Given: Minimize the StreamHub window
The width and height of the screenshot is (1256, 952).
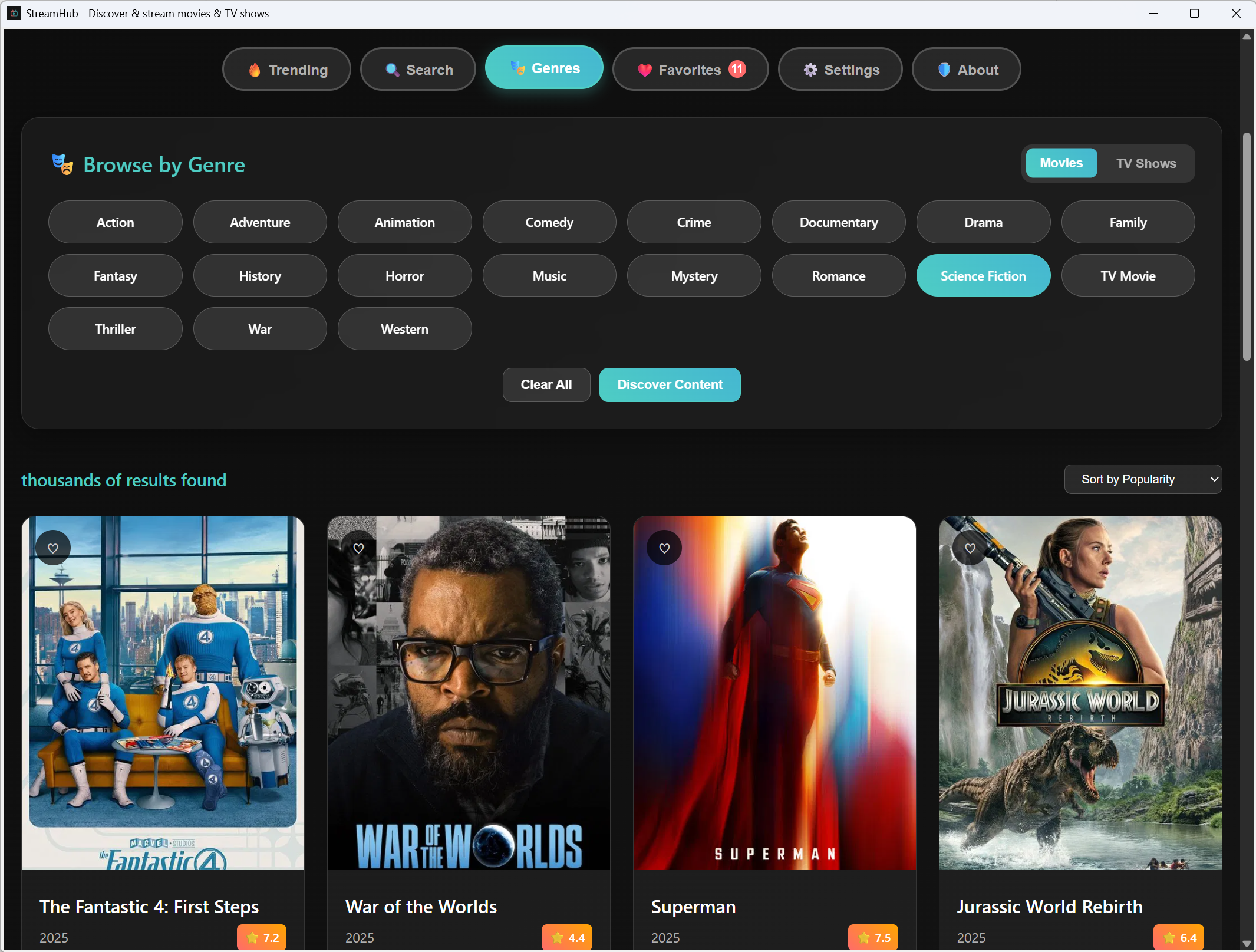Looking at the screenshot, I should tap(1153, 13).
